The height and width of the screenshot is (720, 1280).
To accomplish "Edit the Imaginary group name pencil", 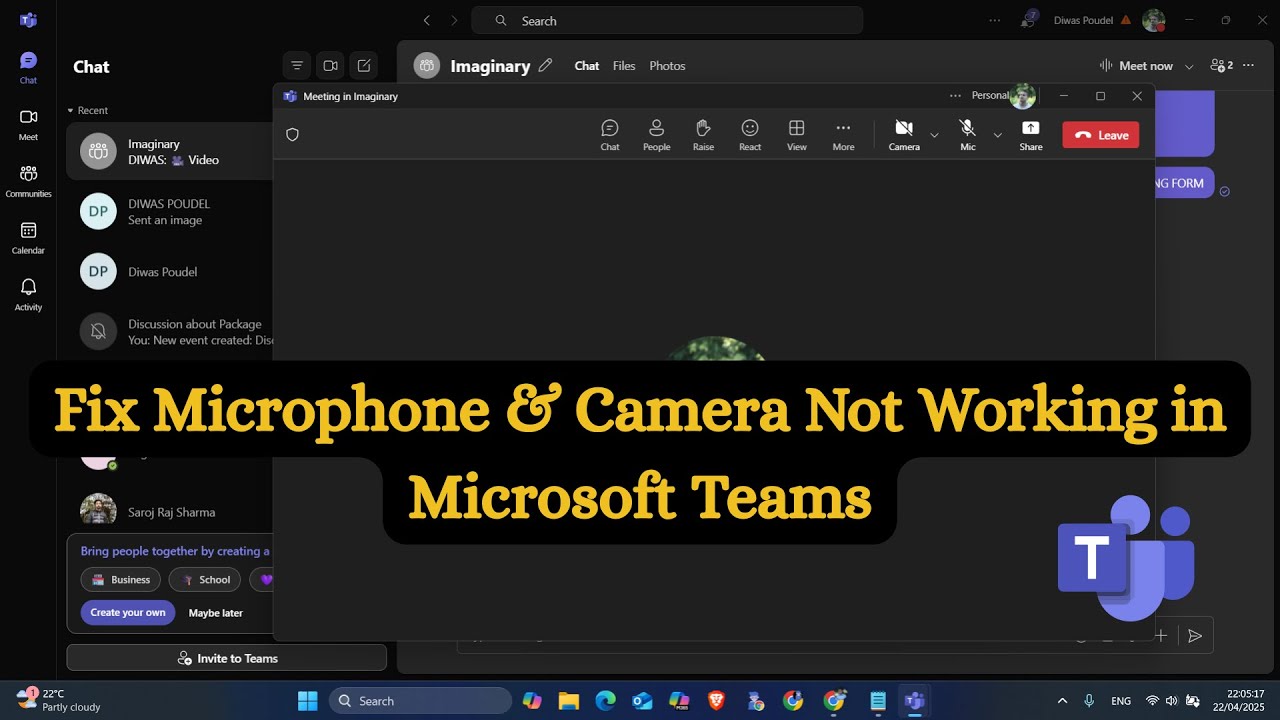I will 545,65.
